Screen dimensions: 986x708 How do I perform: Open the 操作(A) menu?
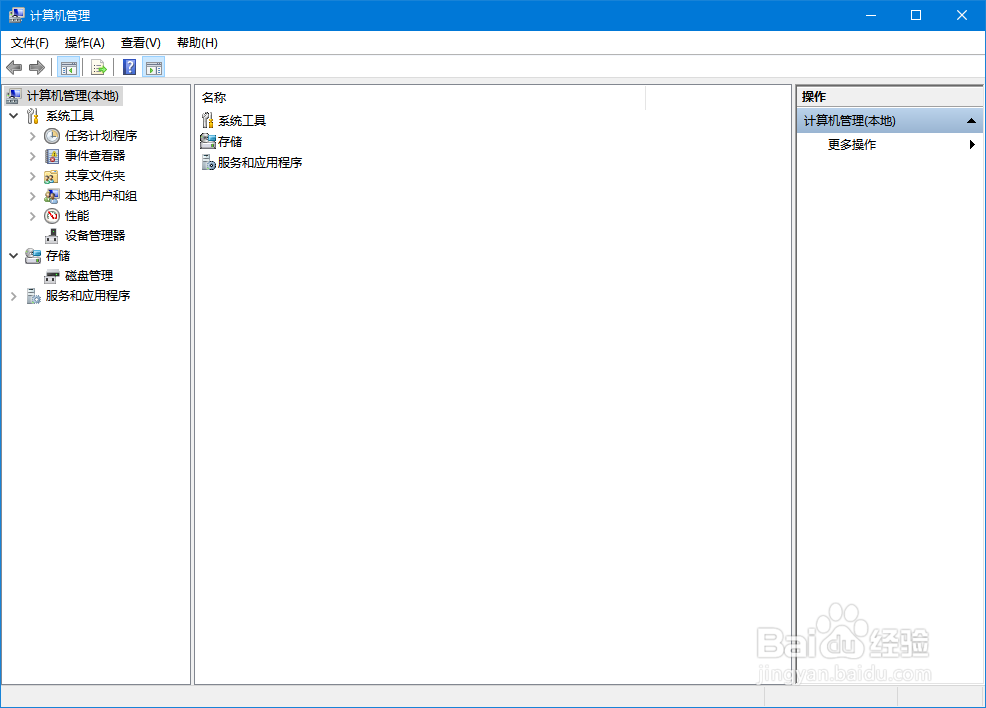click(84, 43)
